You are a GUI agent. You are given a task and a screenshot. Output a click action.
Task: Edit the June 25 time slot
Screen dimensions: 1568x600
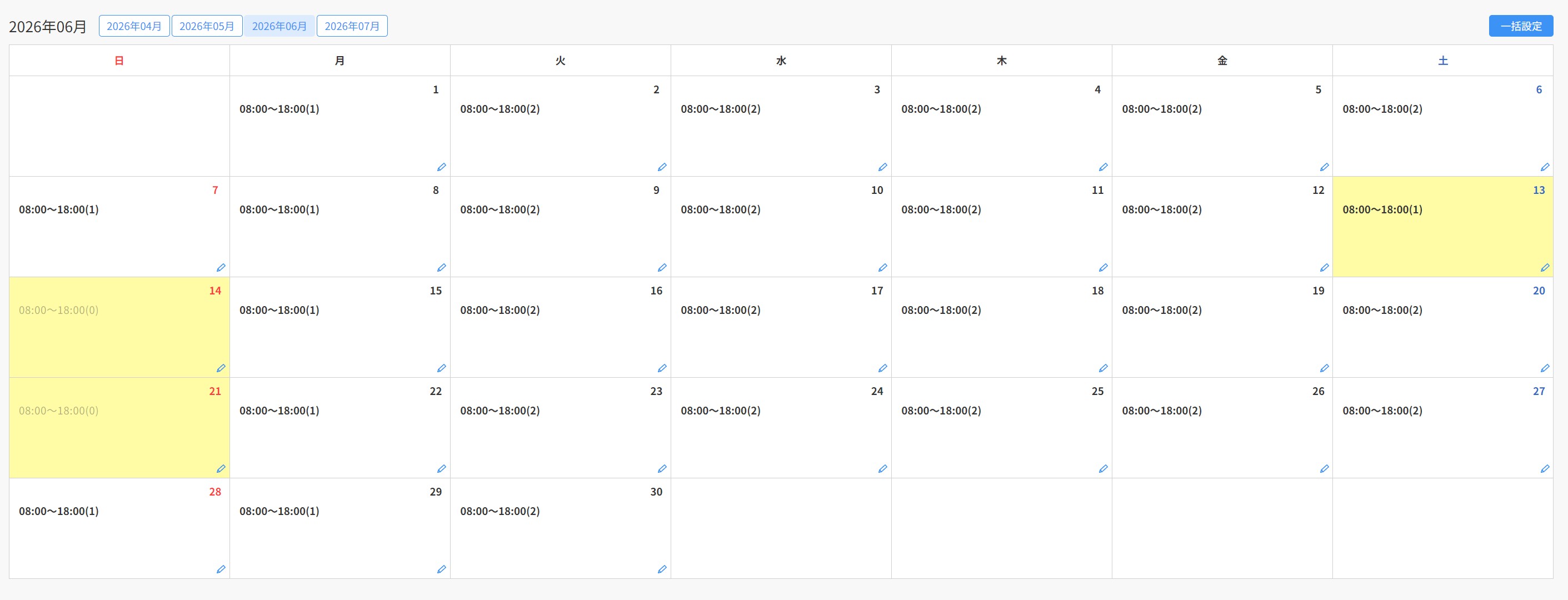1103,468
